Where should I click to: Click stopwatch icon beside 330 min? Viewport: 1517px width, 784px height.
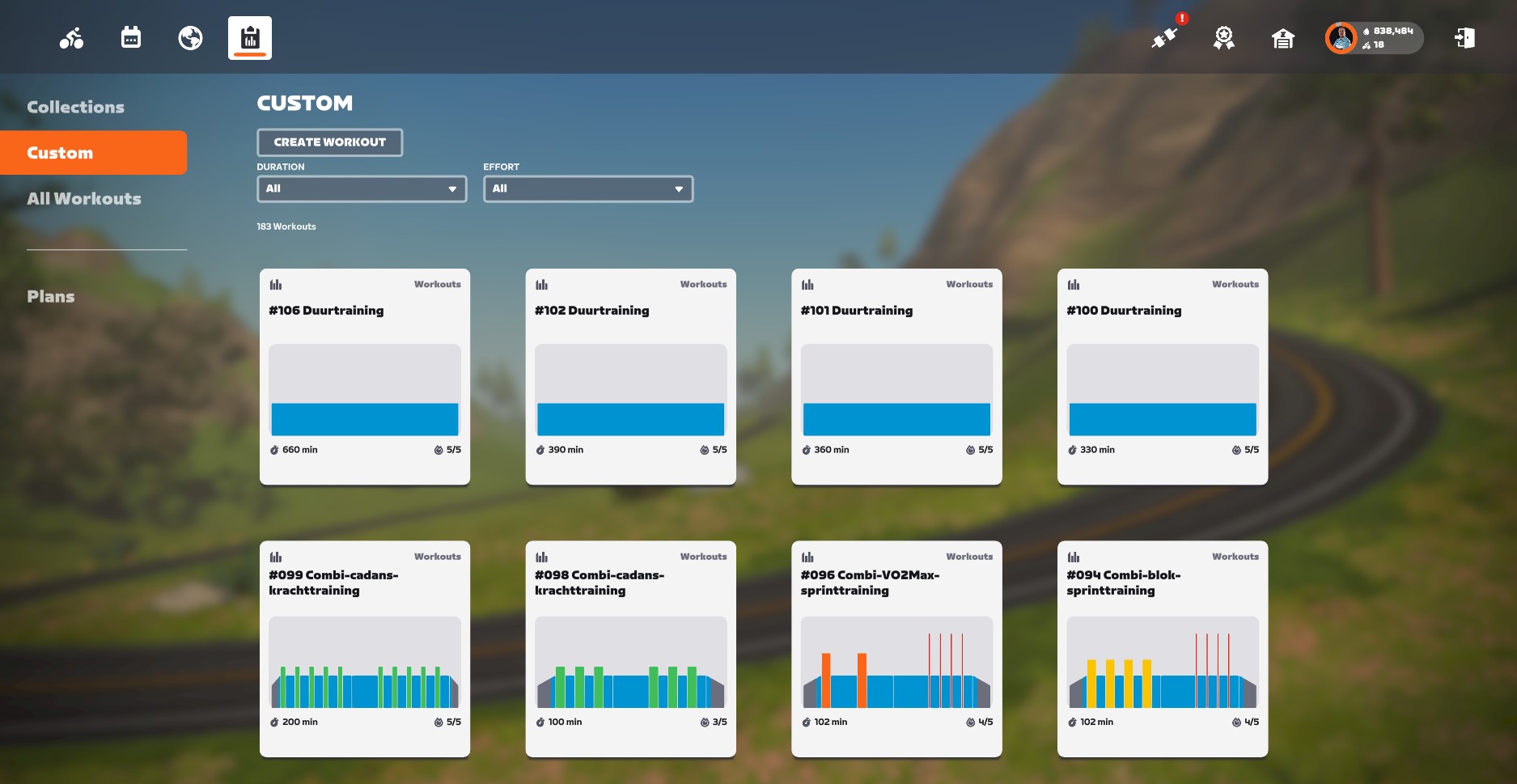tap(1072, 450)
